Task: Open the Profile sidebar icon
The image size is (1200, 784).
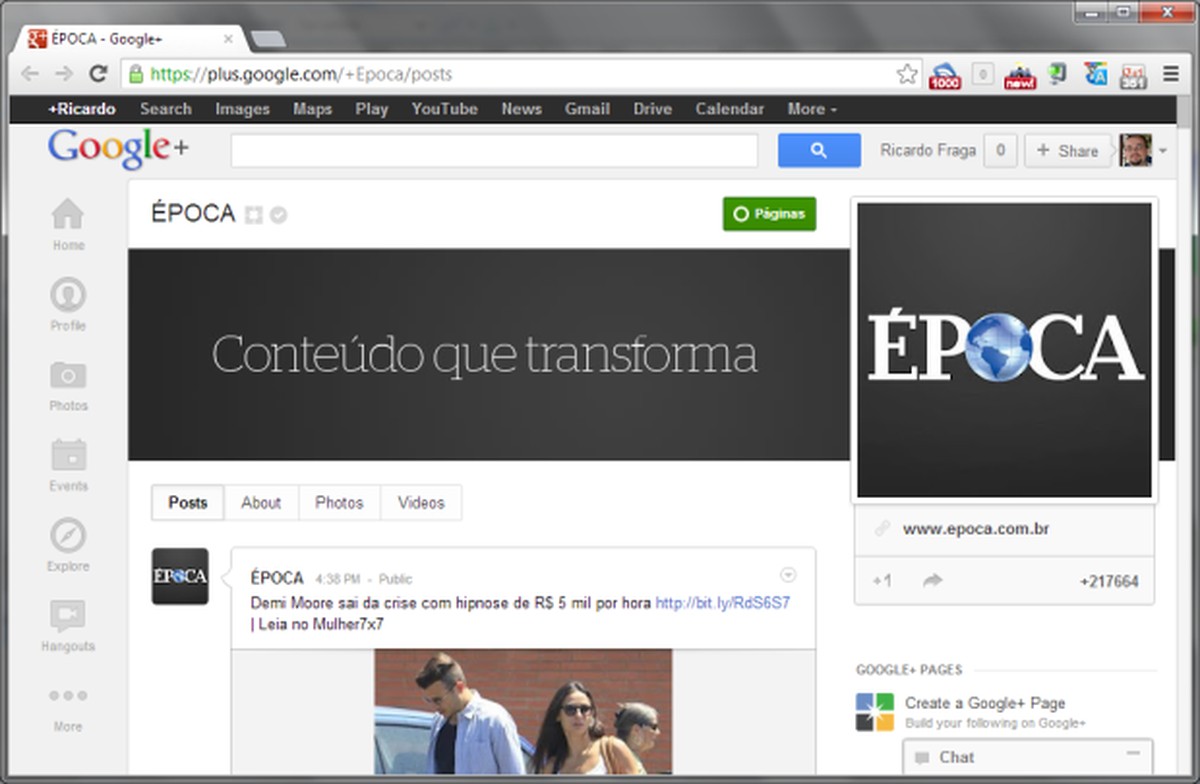Action: pyautogui.click(x=68, y=305)
